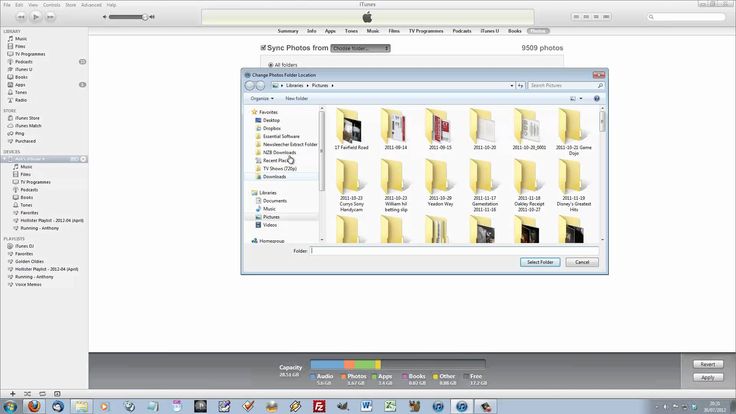Open Ping in the Store section
The height and width of the screenshot is (414, 736).
19,133
